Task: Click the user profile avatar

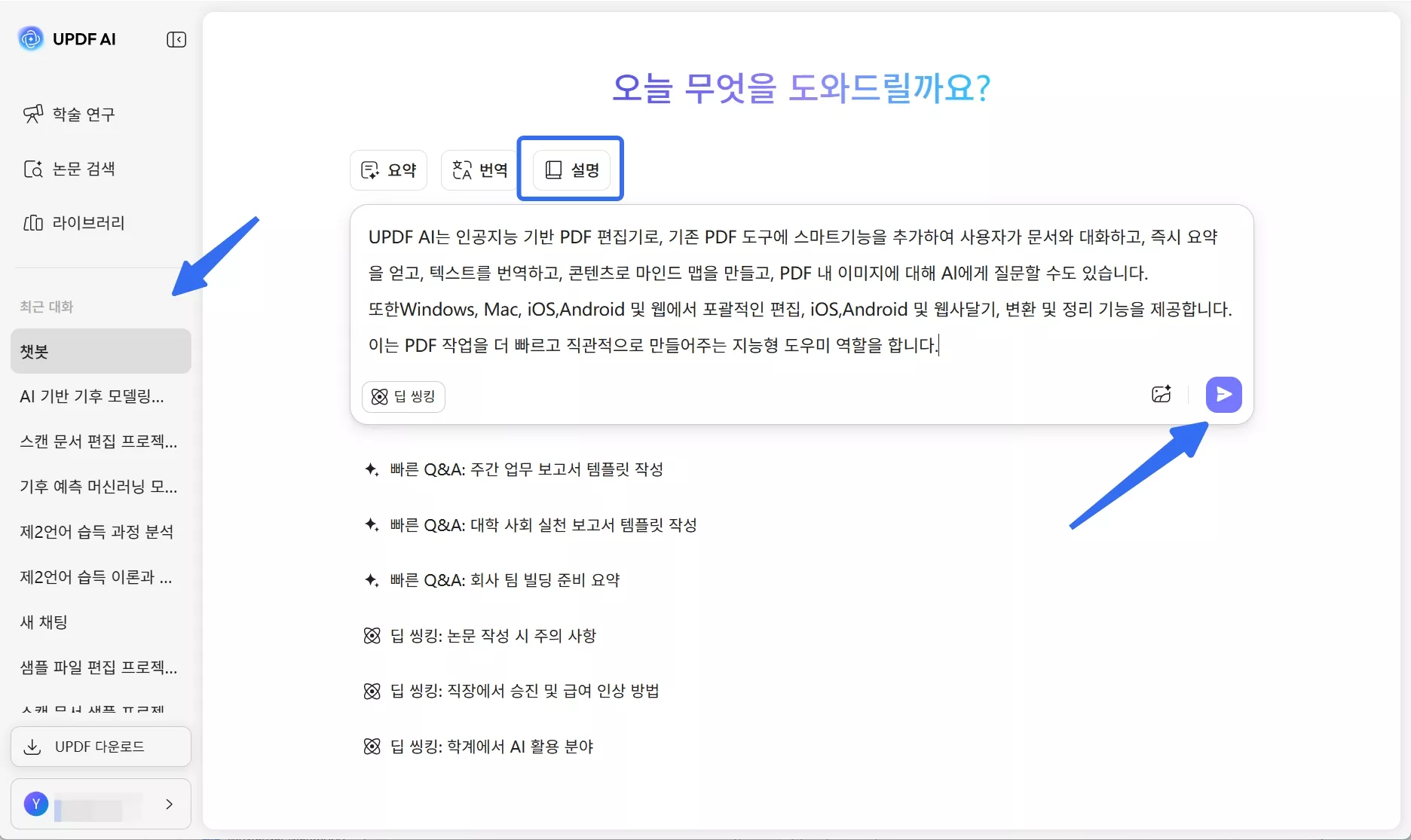Action: (x=35, y=804)
